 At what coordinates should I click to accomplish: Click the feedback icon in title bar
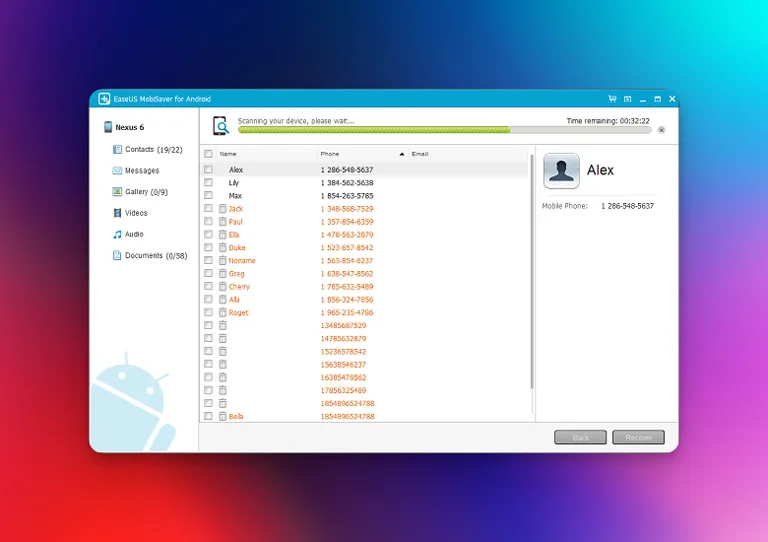point(627,99)
